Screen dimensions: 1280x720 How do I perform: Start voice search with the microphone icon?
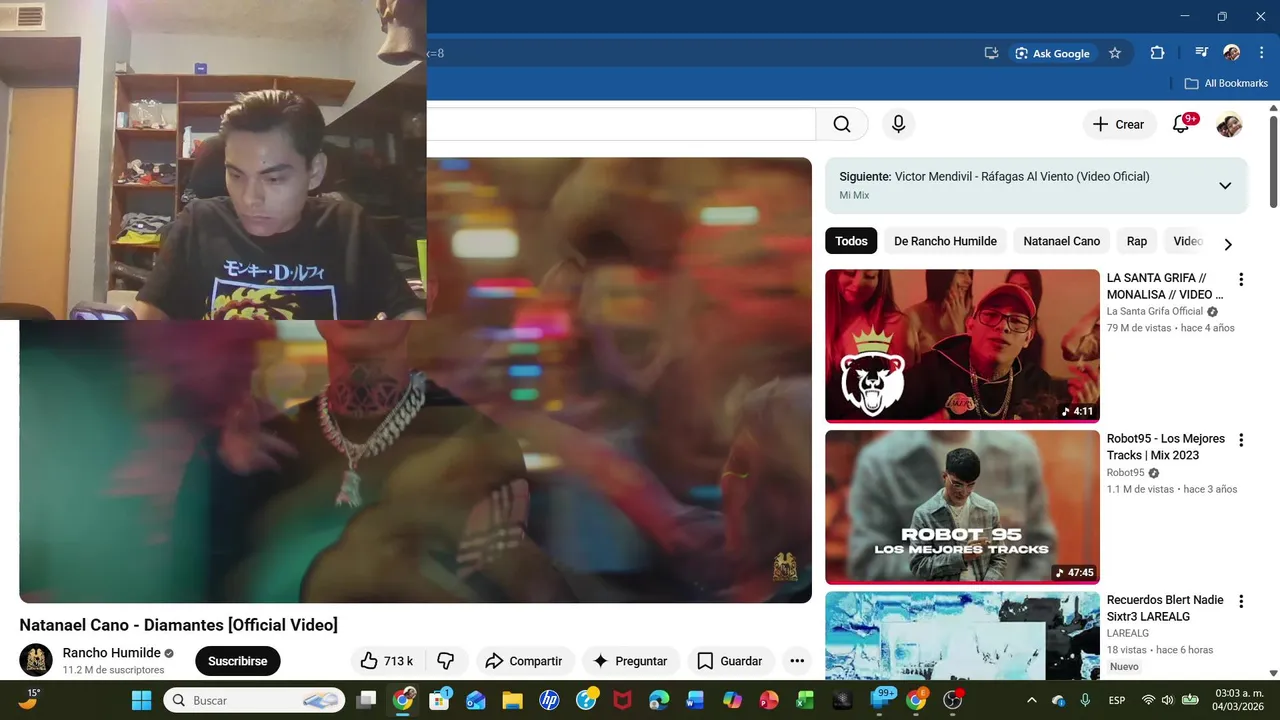point(898,124)
